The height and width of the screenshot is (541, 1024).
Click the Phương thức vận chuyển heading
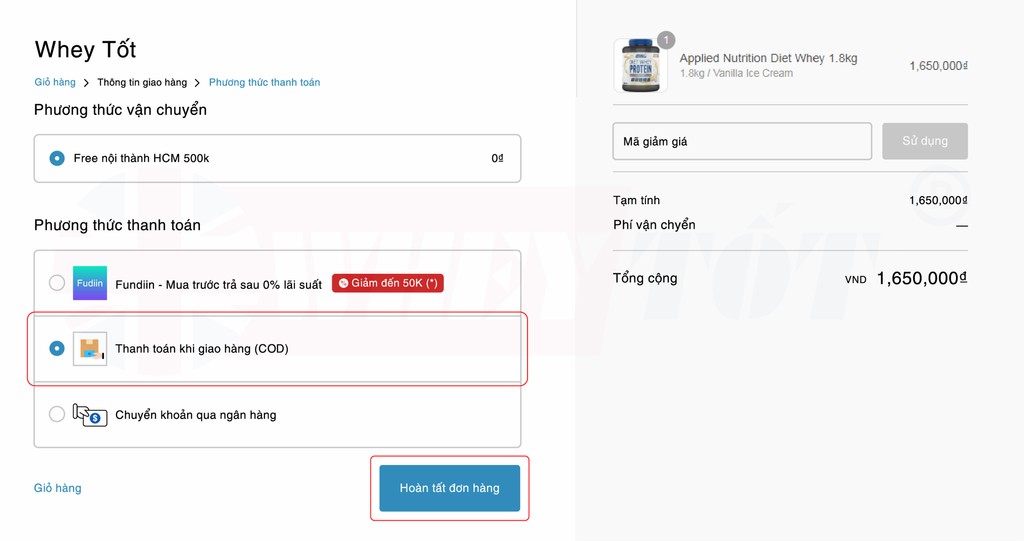pos(120,110)
